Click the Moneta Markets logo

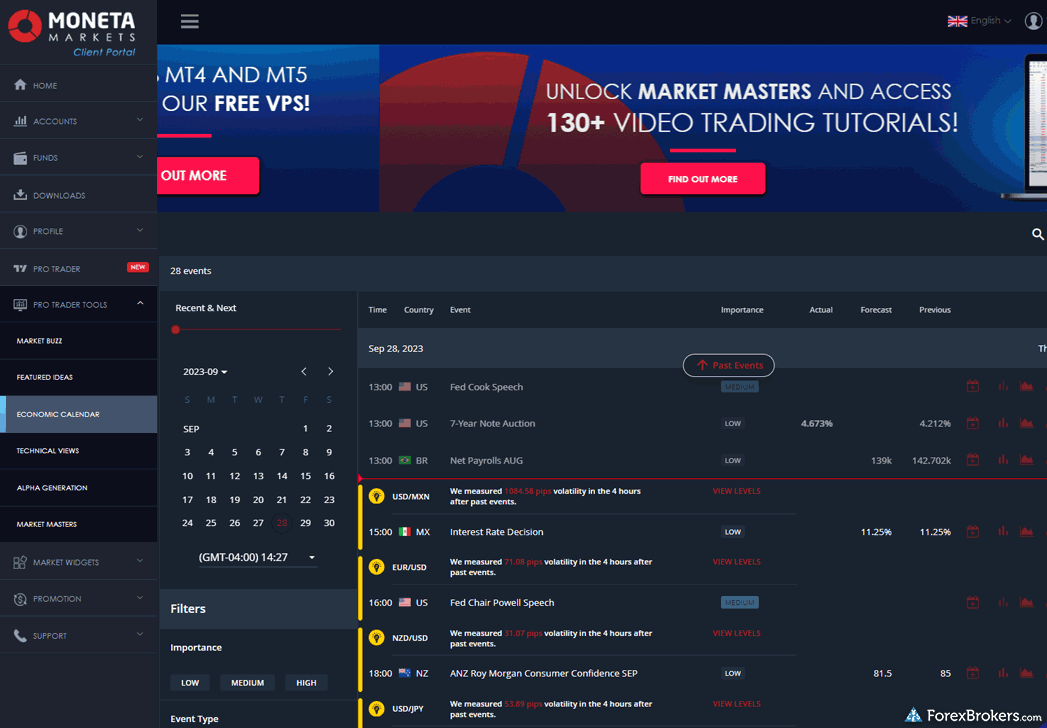(x=71, y=32)
